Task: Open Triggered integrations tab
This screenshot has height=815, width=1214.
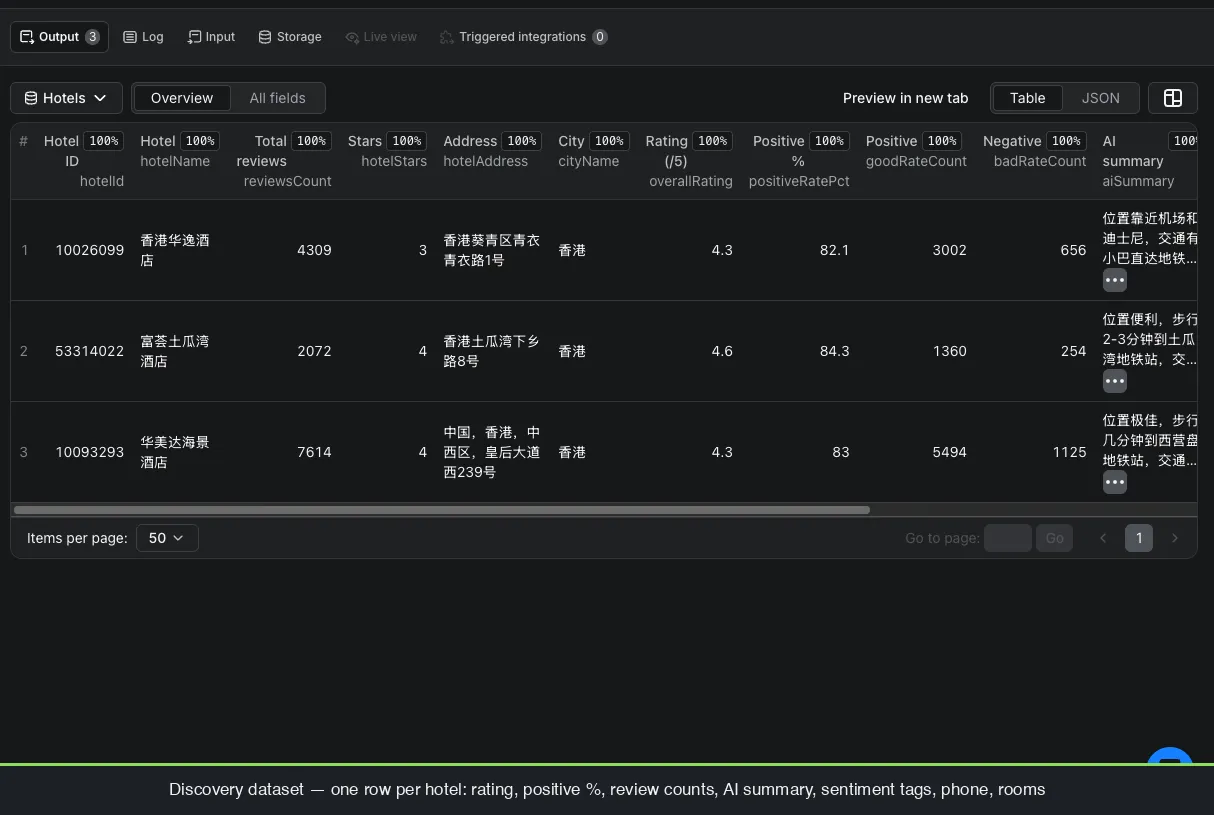Action: [523, 37]
